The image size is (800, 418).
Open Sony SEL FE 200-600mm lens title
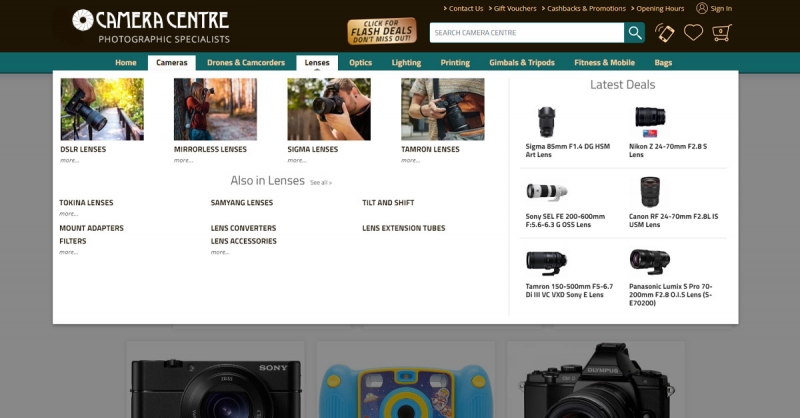[565, 220]
